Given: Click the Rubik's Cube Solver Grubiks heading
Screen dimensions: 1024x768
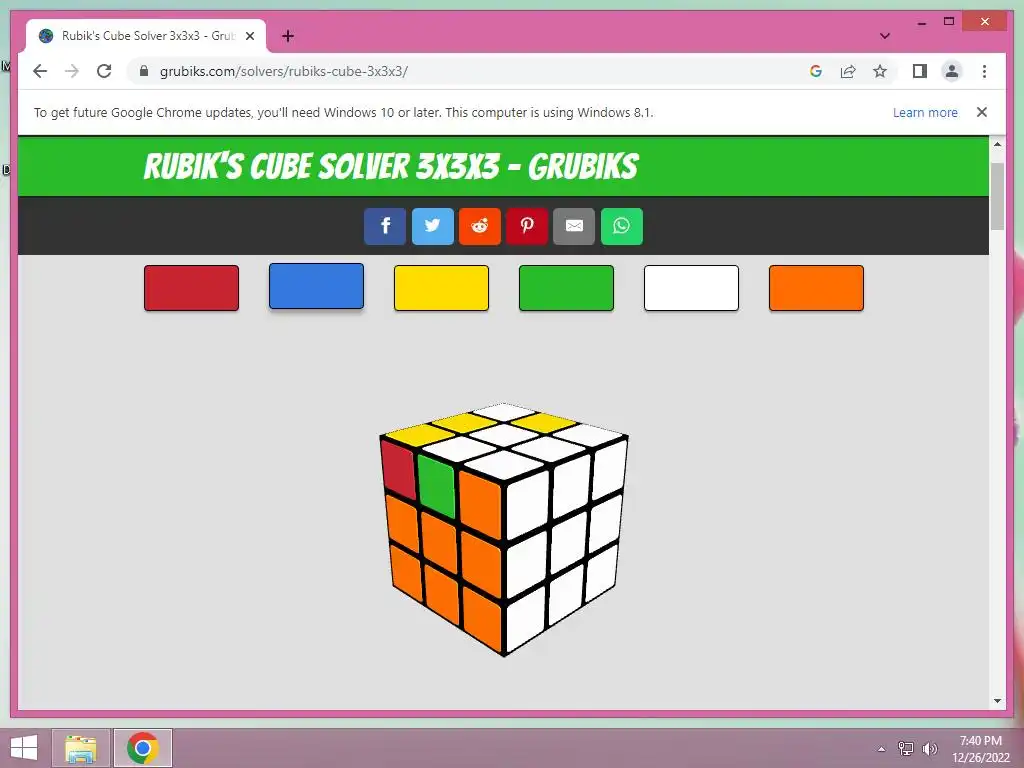Looking at the screenshot, I should [391, 166].
